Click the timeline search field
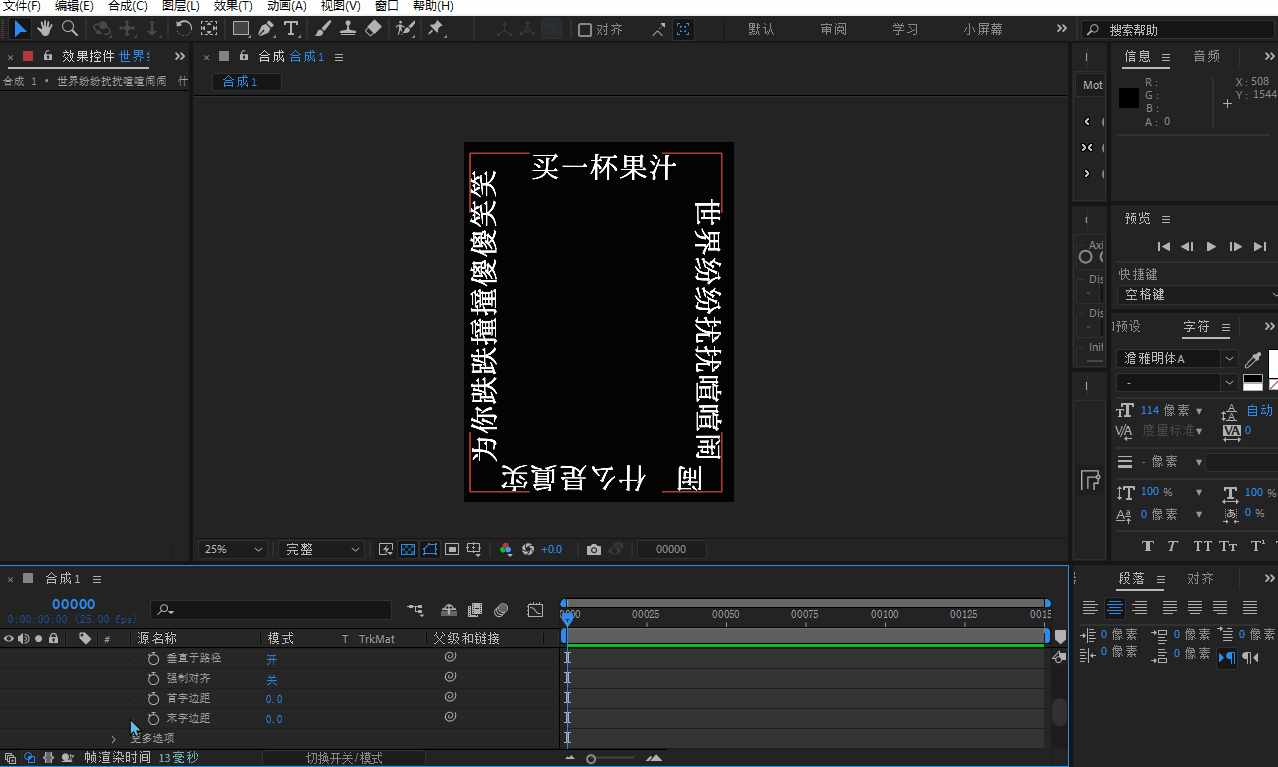The image size is (1278, 767). [270, 610]
